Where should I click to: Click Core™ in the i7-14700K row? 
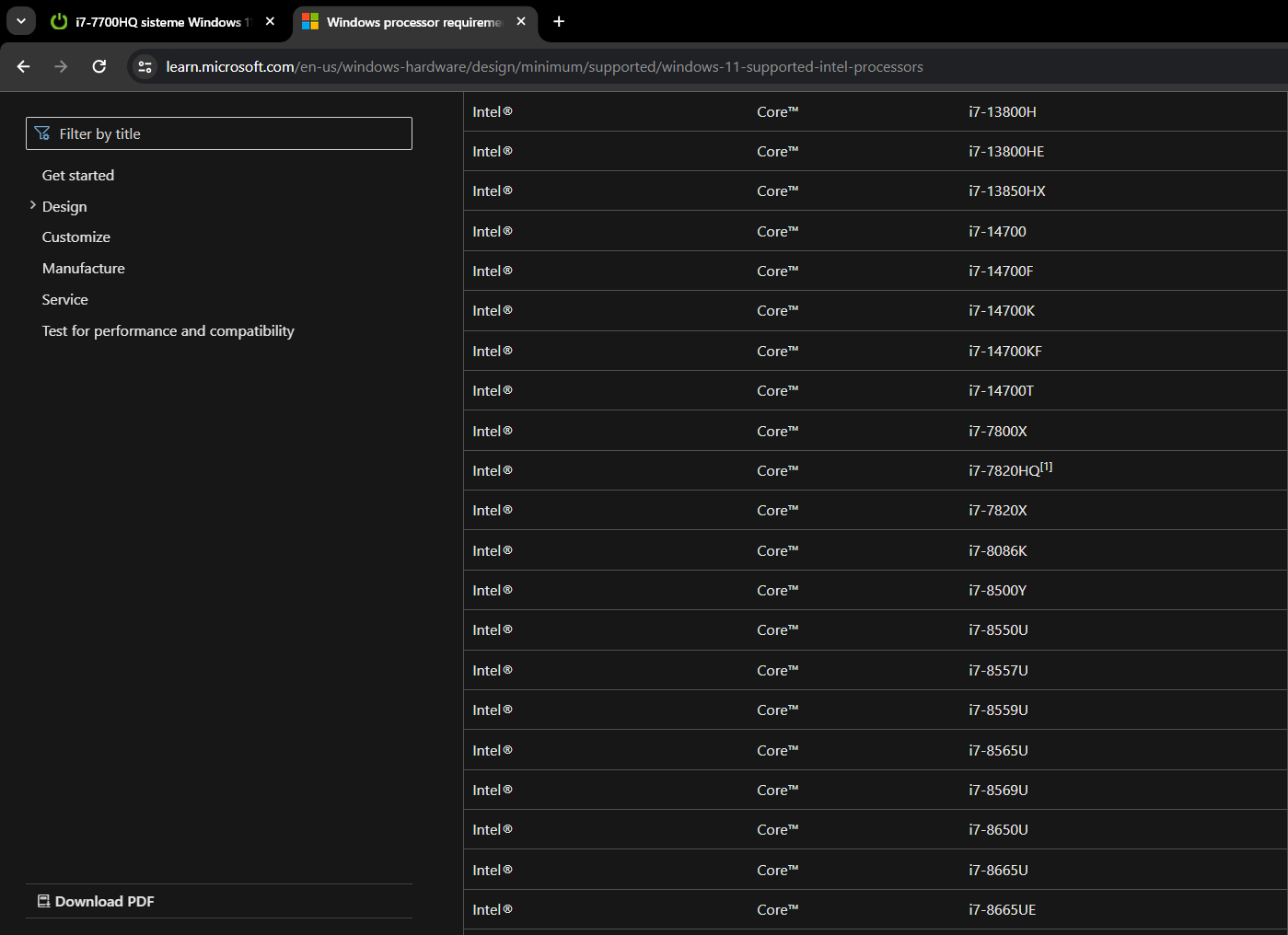778,310
